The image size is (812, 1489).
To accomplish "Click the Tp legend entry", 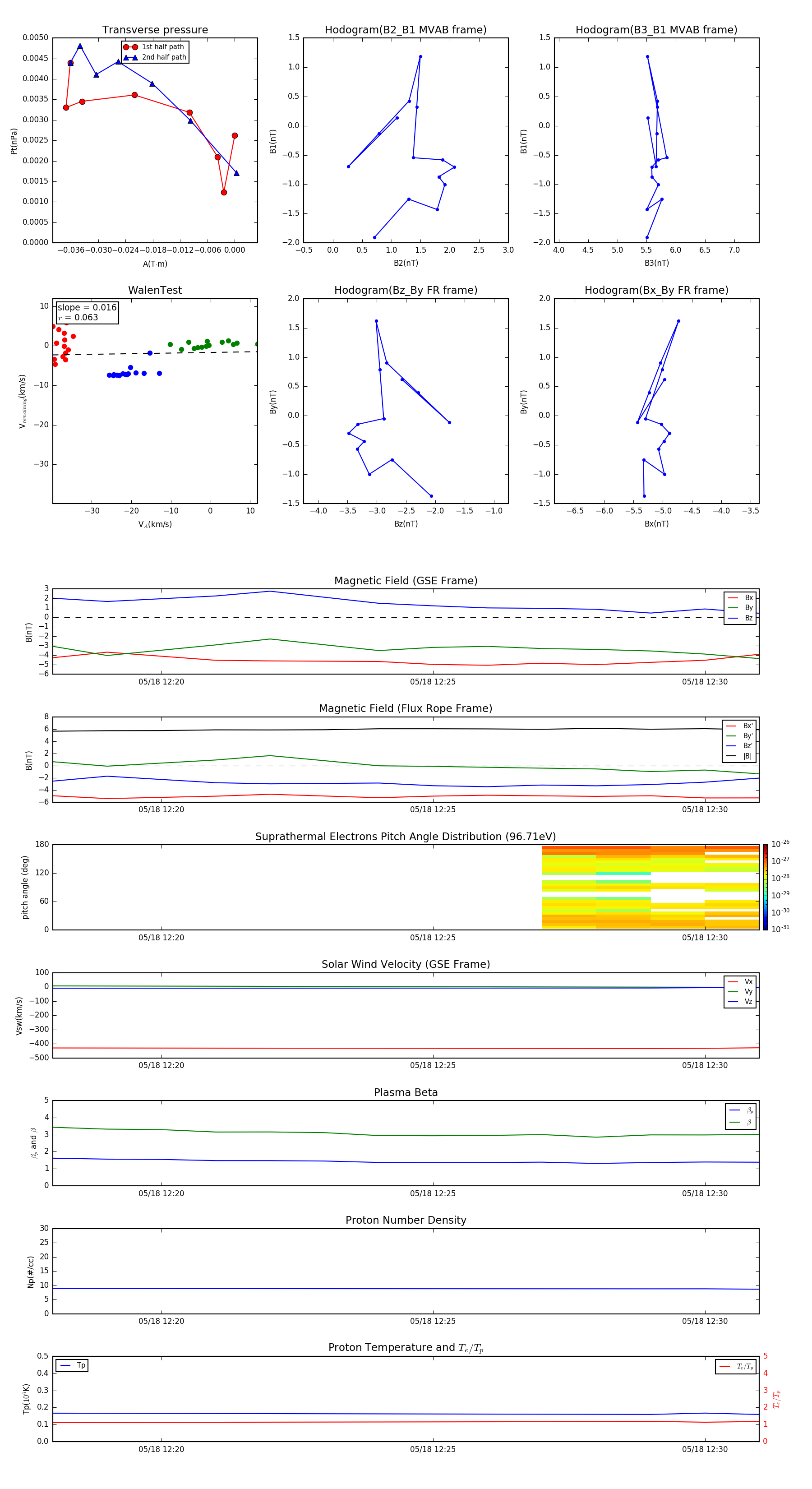I will coord(72,1365).
